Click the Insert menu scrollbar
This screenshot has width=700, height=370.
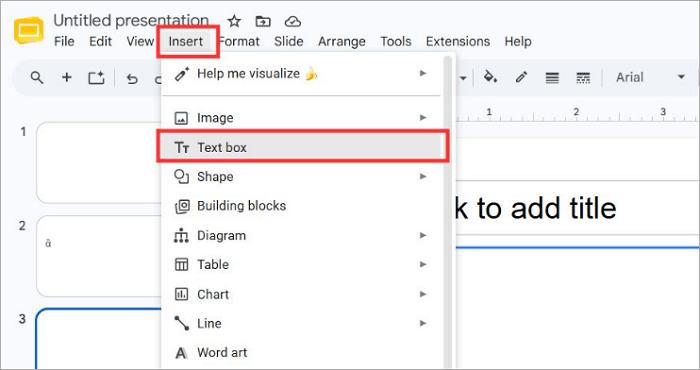[447, 212]
